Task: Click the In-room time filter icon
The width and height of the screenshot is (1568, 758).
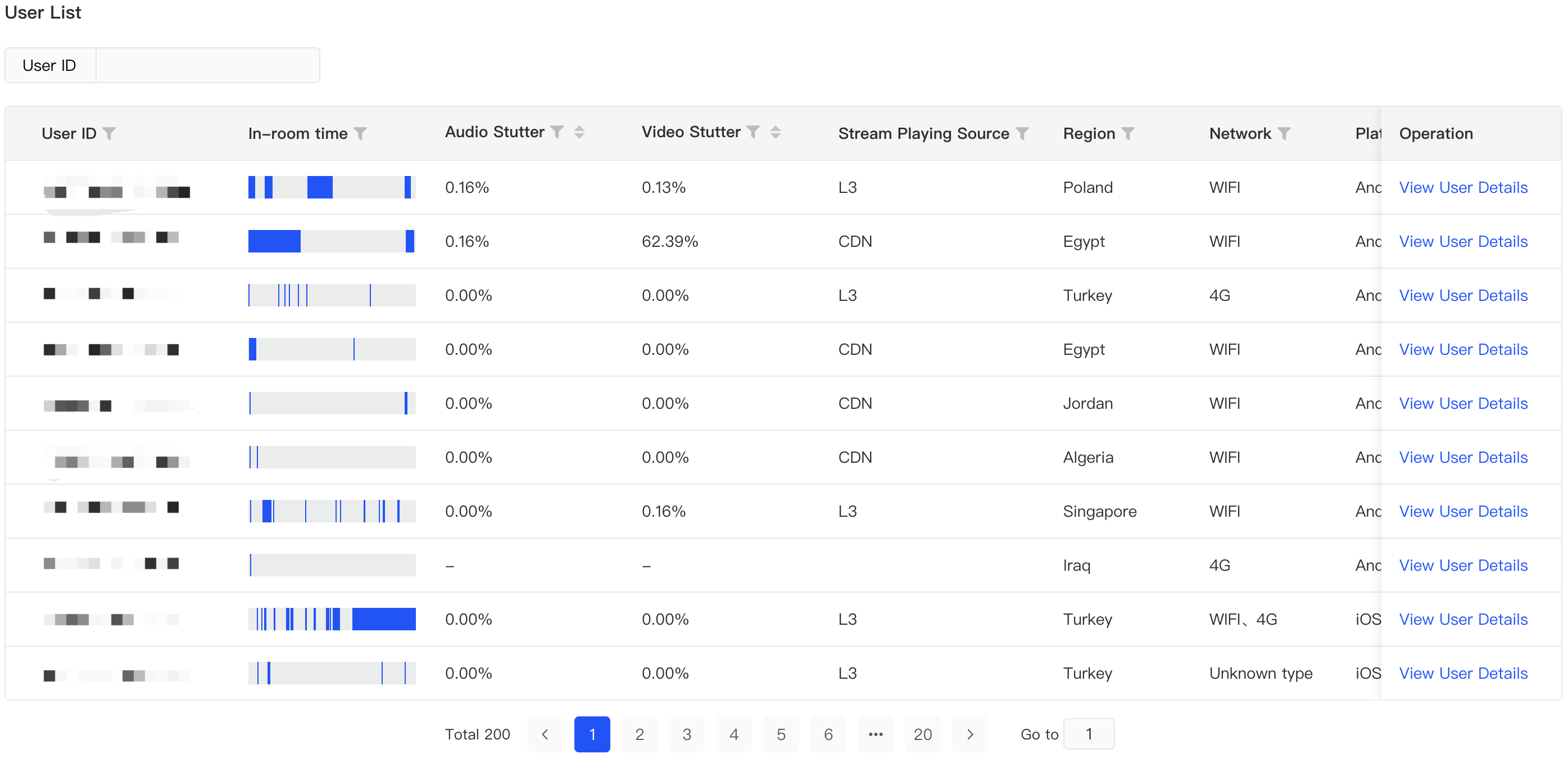Action: click(x=360, y=133)
